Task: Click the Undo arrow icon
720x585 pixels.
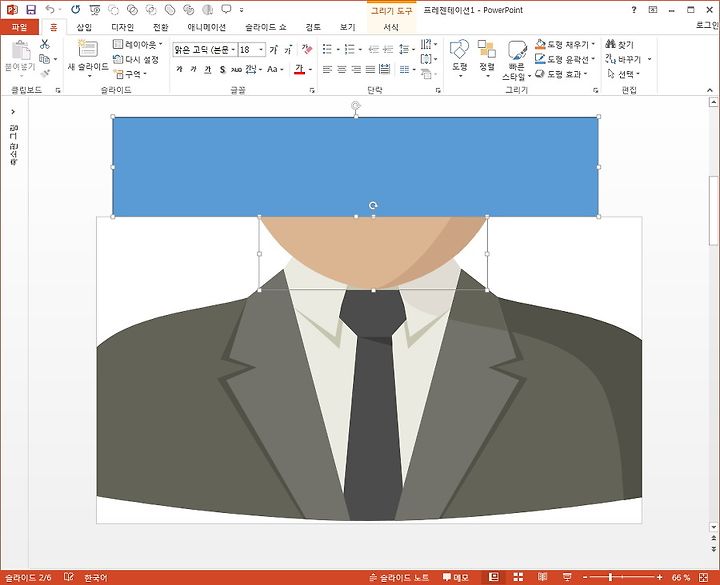Action: click(x=50, y=10)
